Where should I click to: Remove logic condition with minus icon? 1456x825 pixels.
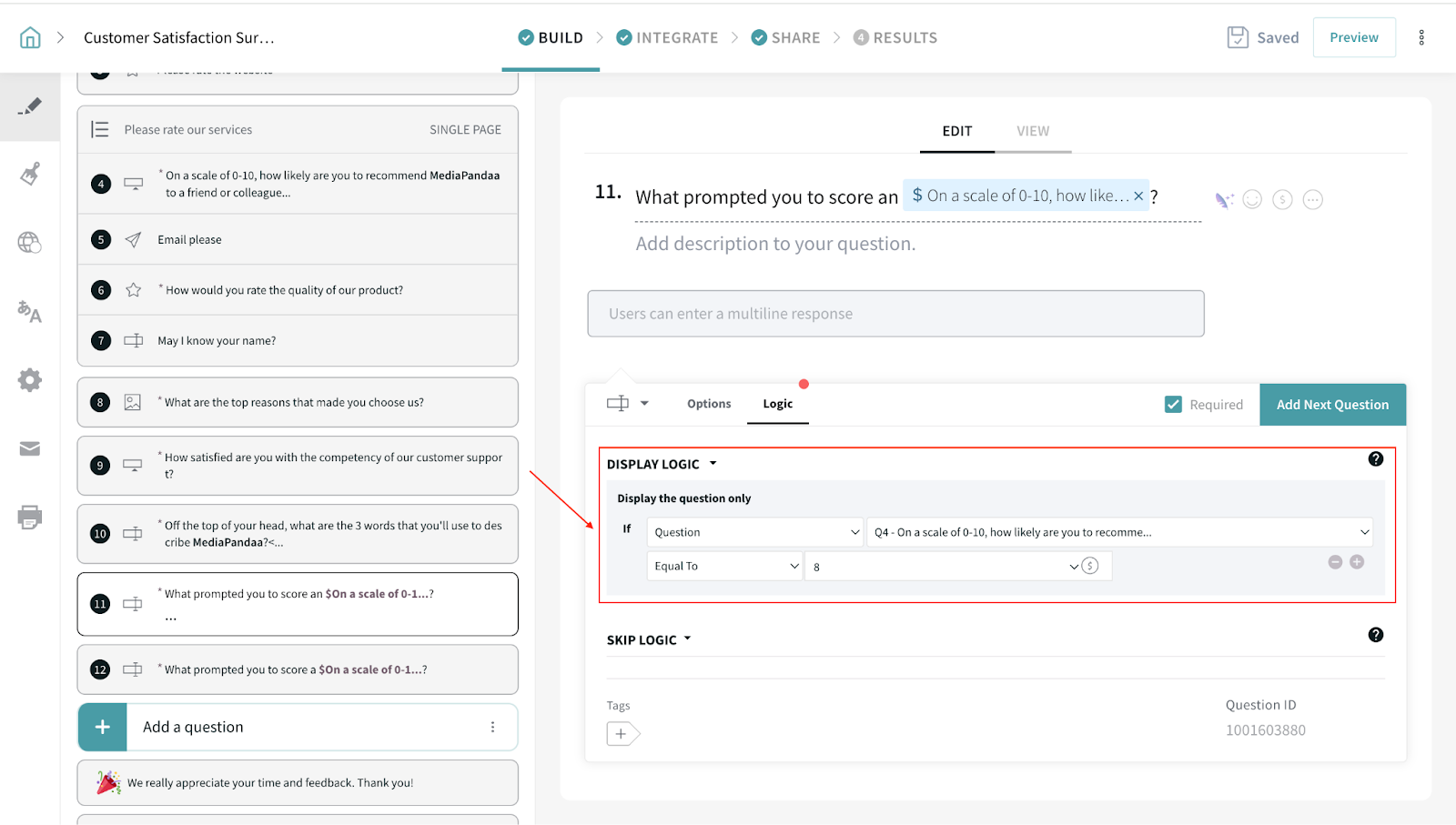click(1335, 562)
